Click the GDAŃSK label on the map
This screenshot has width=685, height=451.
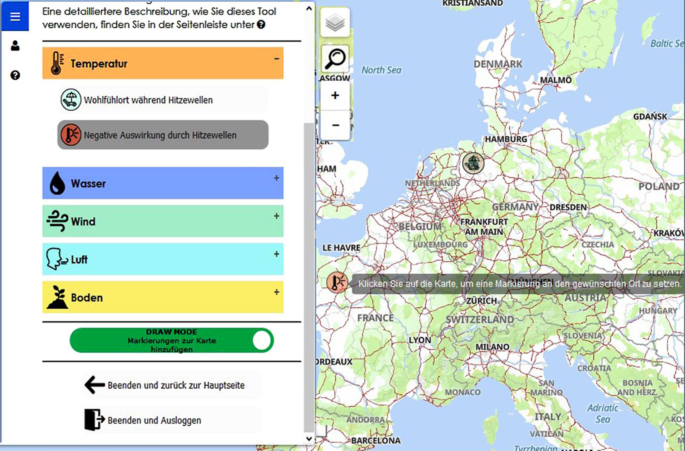point(650,116)
